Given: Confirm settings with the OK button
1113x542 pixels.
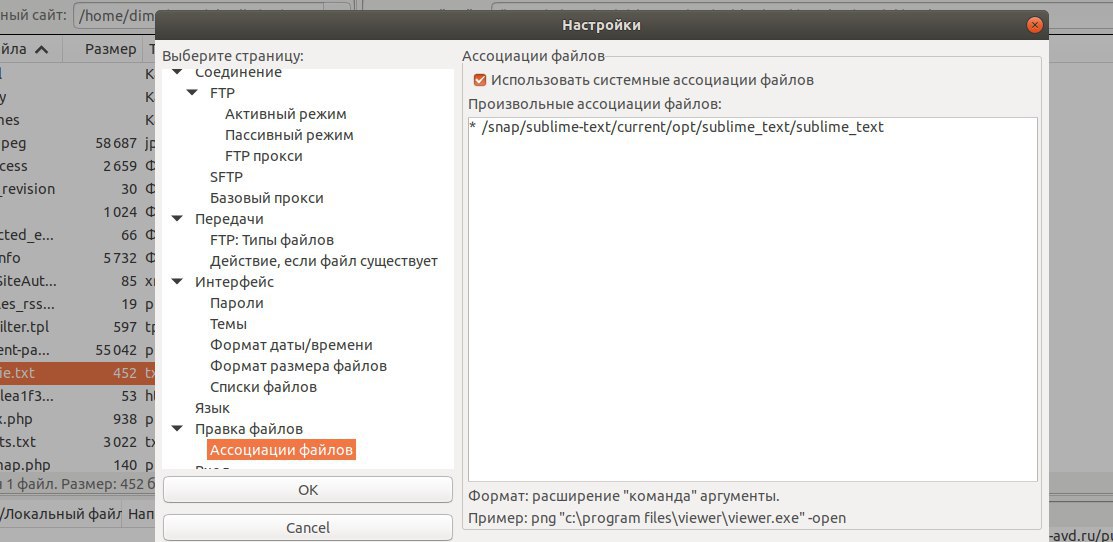Looking at the screenshot, I should [308, 490].
